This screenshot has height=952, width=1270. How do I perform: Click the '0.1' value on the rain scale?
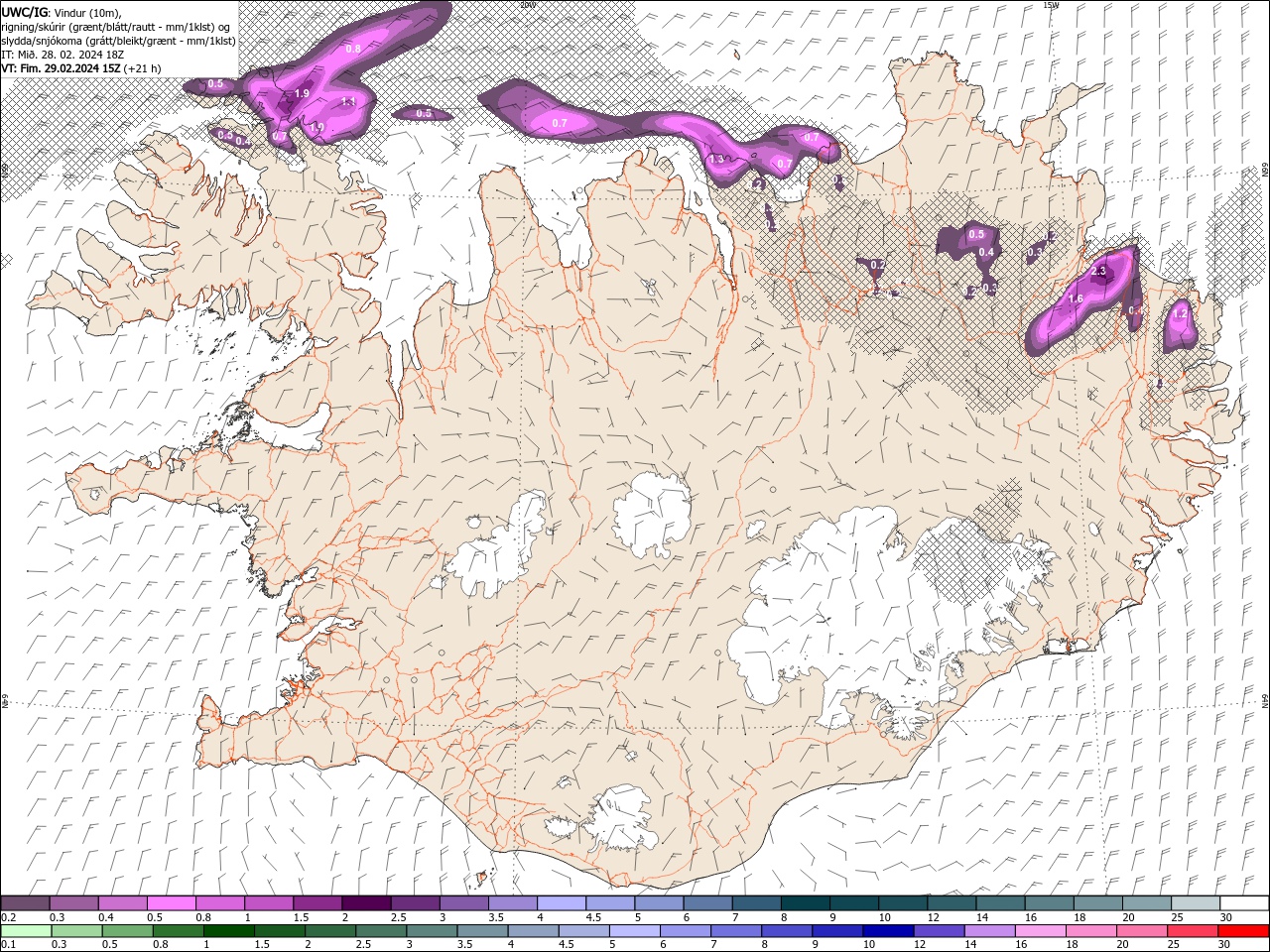point(8,945)
